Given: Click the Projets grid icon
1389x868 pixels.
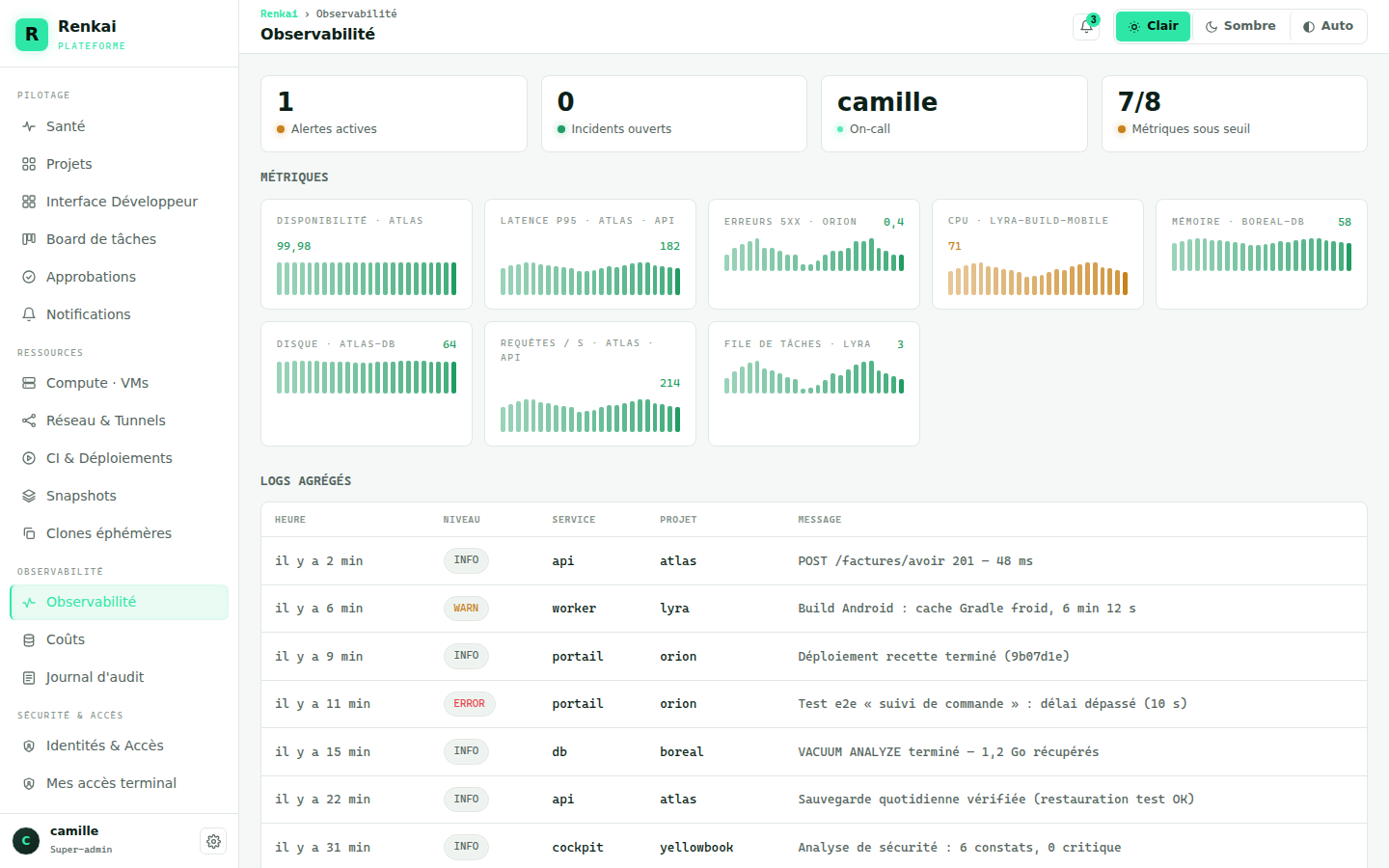Looking at the screenshot, I should click(29, 164).
